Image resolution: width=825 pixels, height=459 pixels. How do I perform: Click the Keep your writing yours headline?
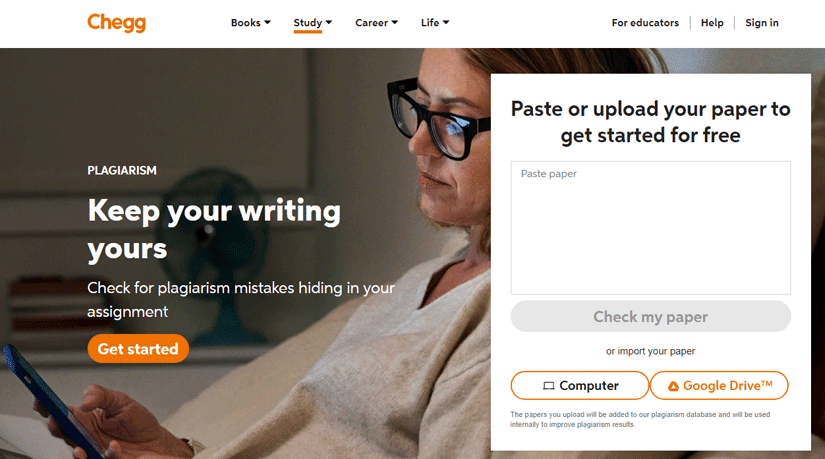tap(214, 229)
